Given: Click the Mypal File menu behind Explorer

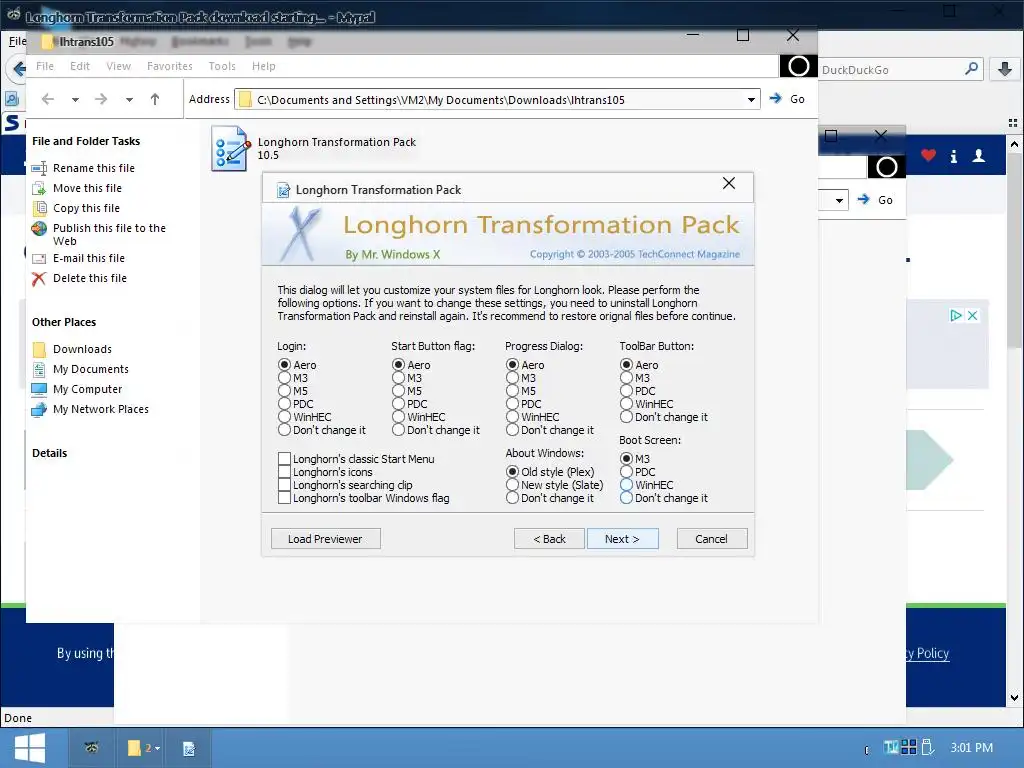Looking at the screenshot, I should click(x=17, y=41).
